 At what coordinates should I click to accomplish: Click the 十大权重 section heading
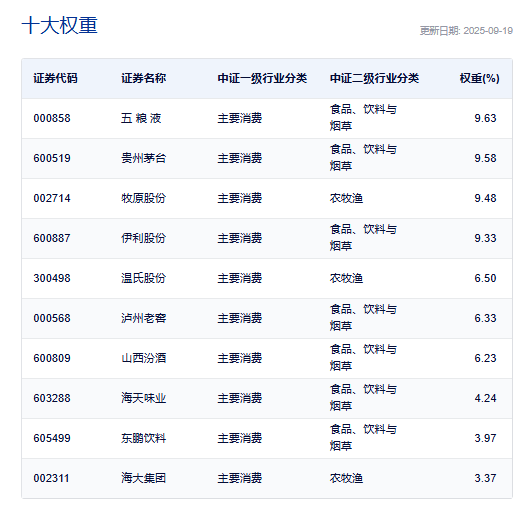click(59, 25)
